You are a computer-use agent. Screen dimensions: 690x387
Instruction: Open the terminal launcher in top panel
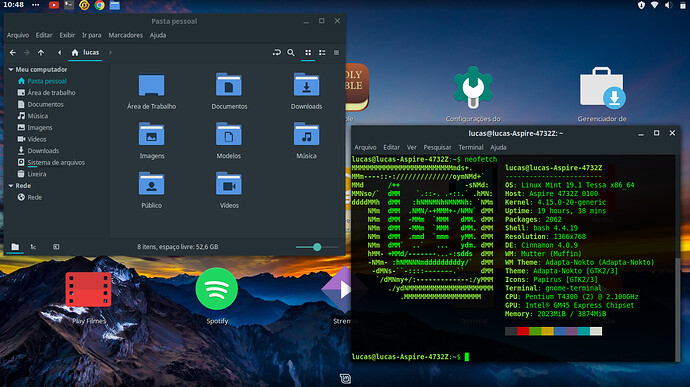click(x=69, y=5)
